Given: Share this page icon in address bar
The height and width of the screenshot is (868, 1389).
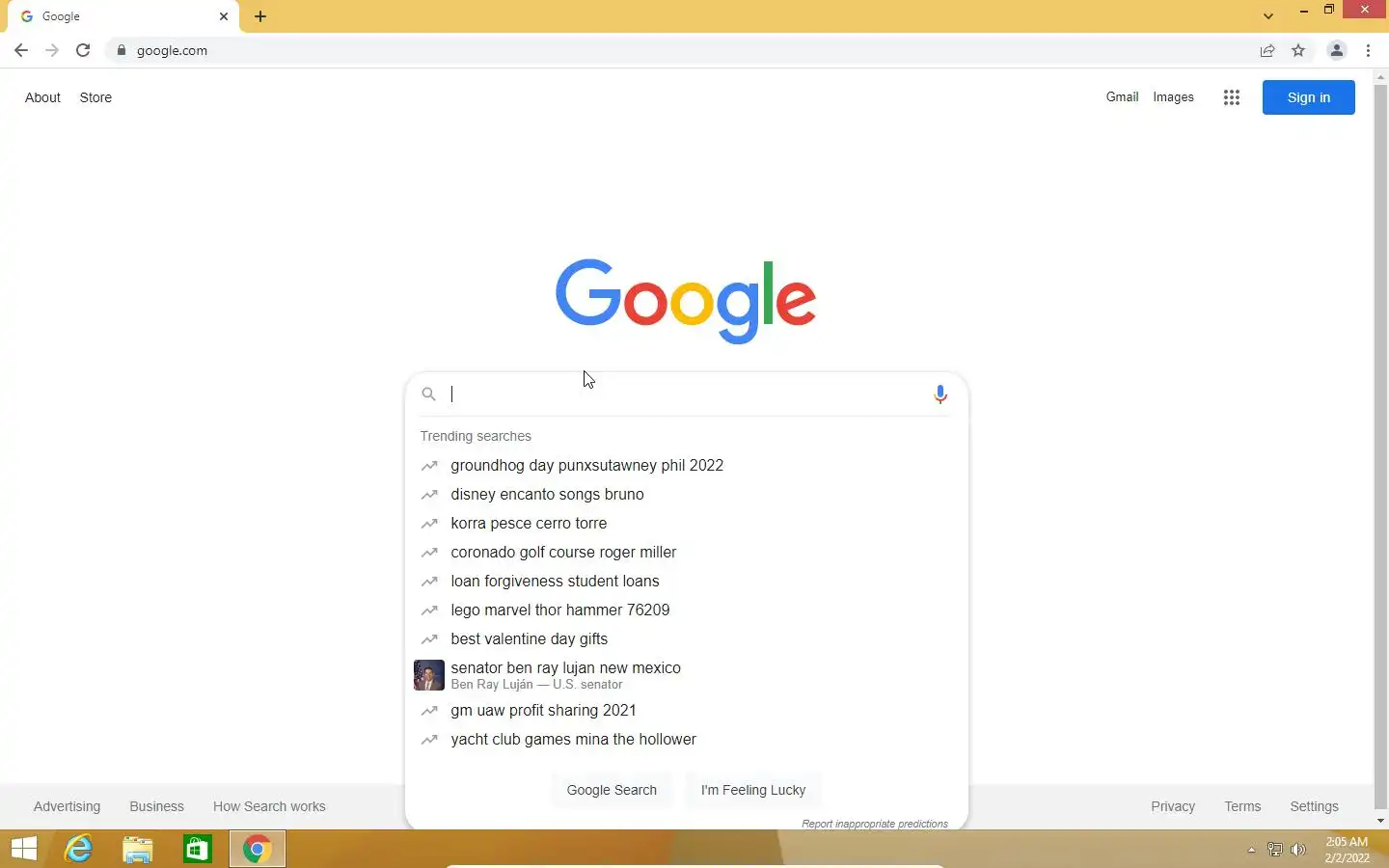Looking at the screenshot, I should 1267,50.
